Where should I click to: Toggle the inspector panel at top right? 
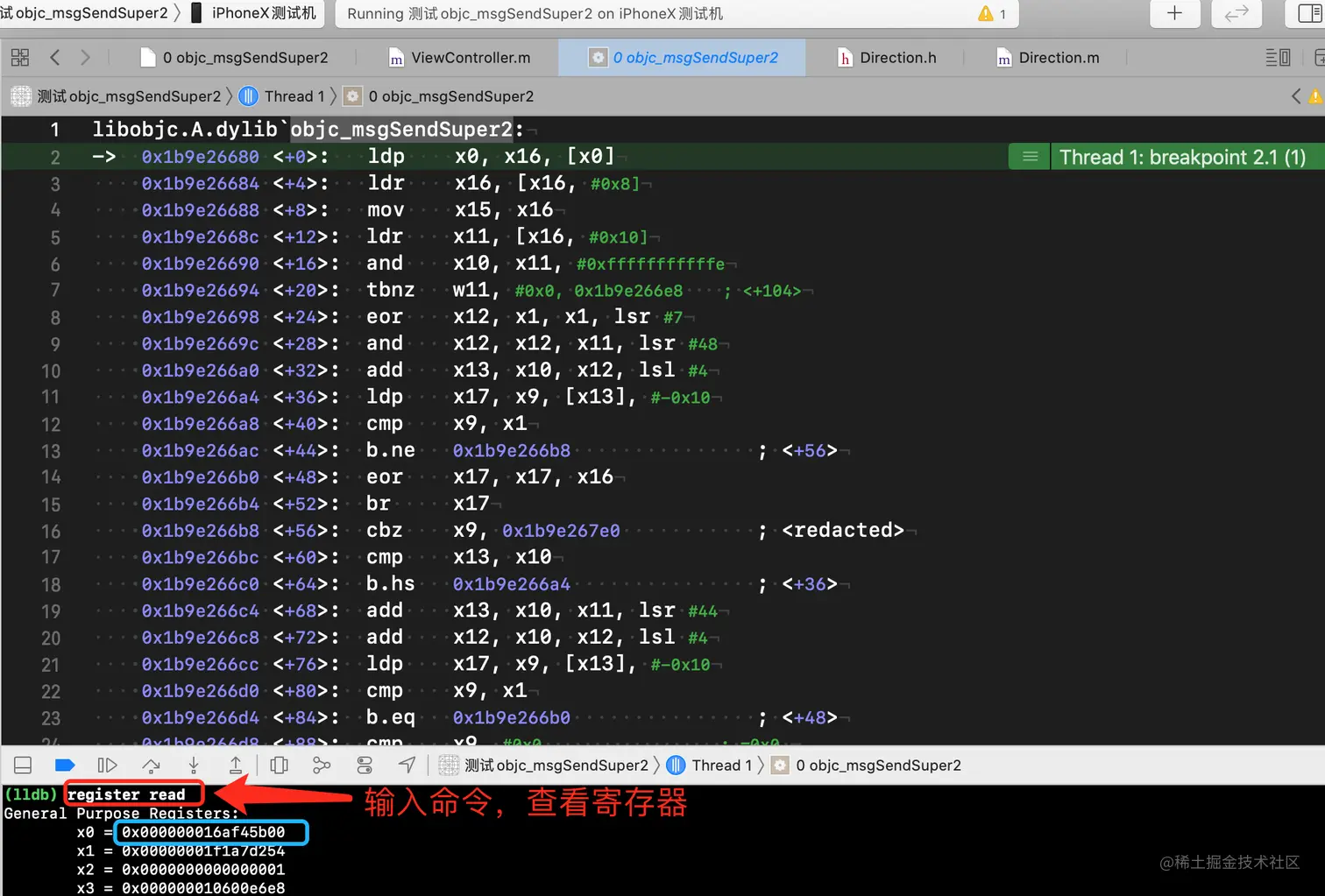pyautogui.click(x=1311, y=13)
